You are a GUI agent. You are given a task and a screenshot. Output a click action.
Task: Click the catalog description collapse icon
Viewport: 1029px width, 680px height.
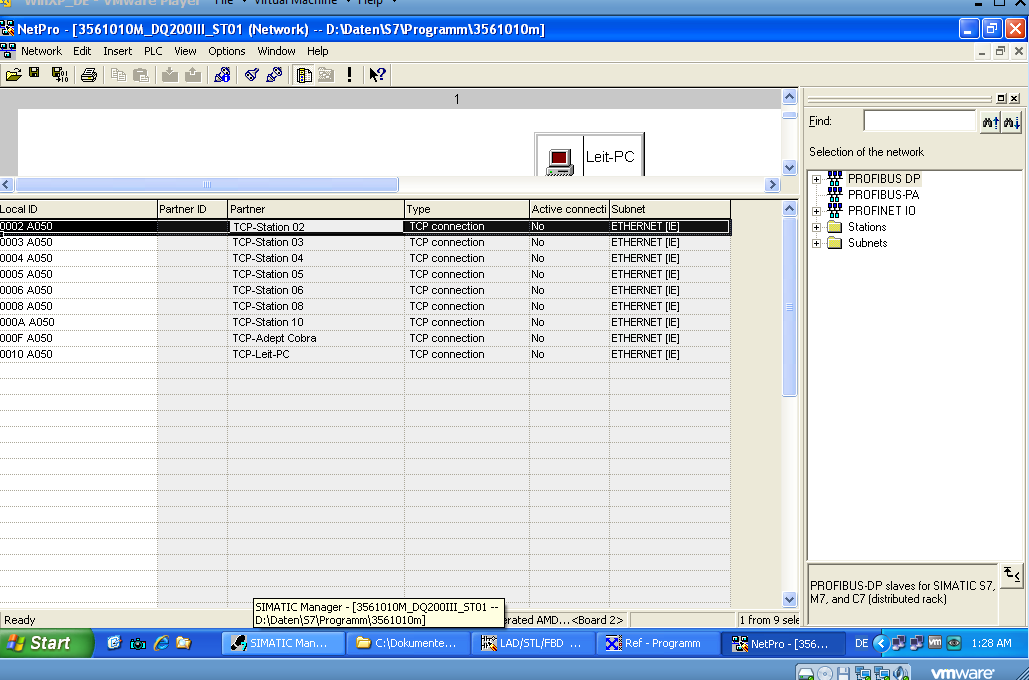[1011, 576]
